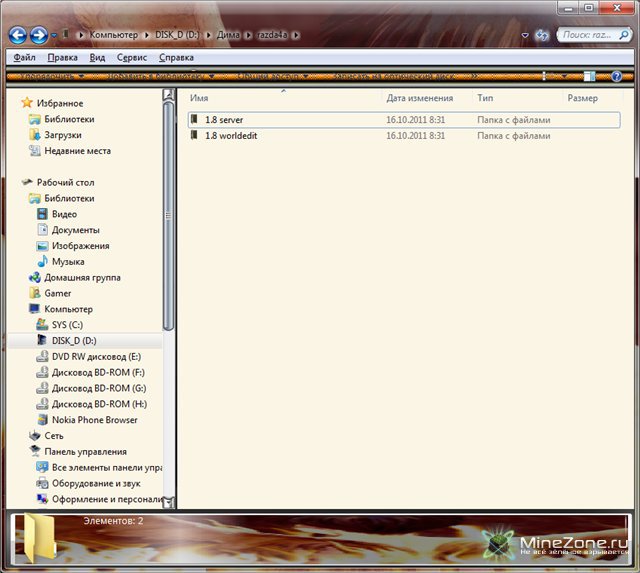640x573 pixels.
Task: Click Компьютер in the address breadcrumb
Action: [x=113, y=35]
